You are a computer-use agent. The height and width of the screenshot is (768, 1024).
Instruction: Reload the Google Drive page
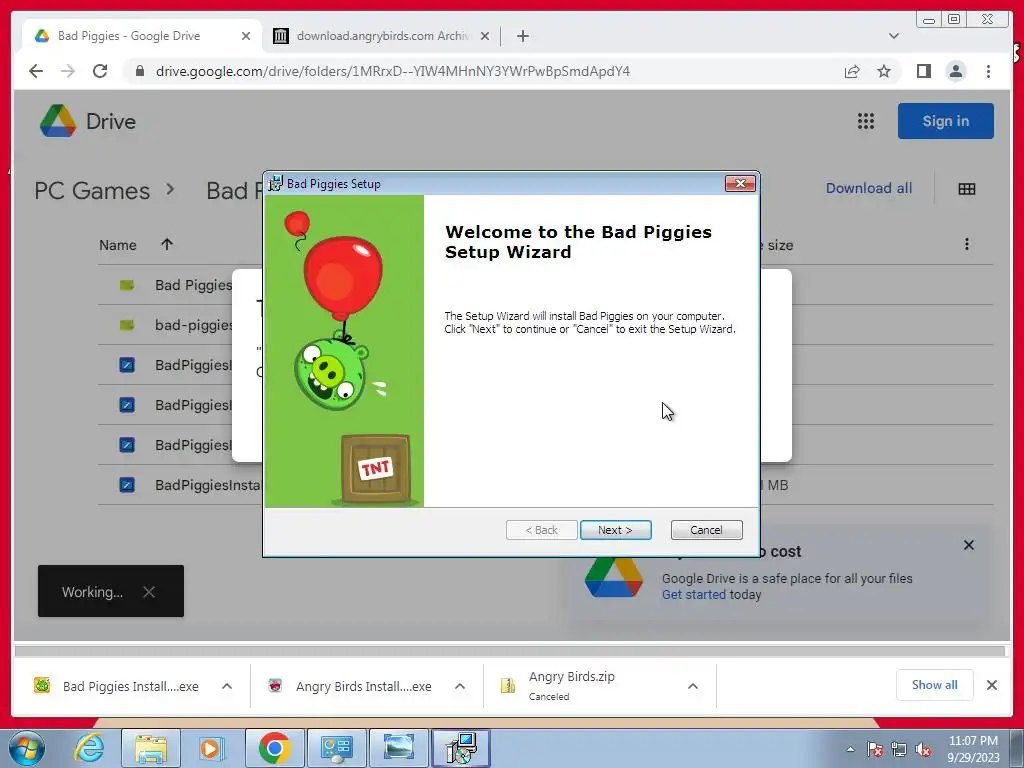pos(100,71)
